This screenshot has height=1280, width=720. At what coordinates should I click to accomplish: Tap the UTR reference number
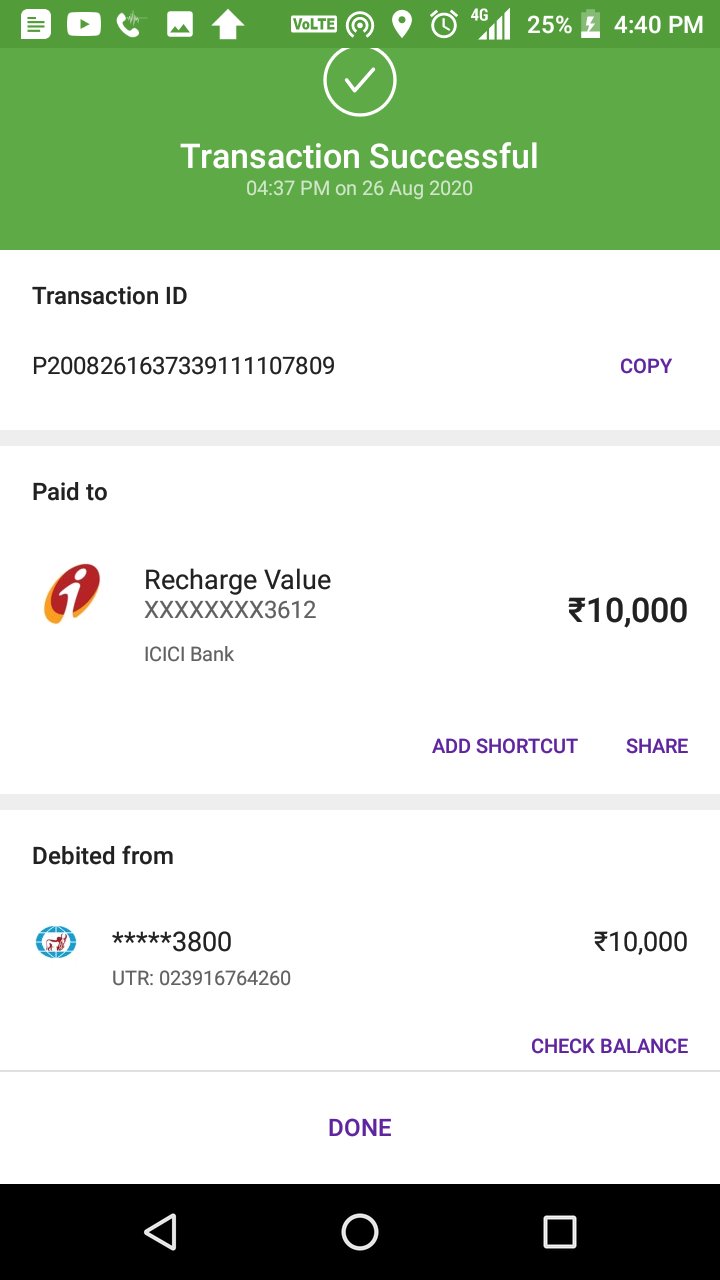pos(201,978)
